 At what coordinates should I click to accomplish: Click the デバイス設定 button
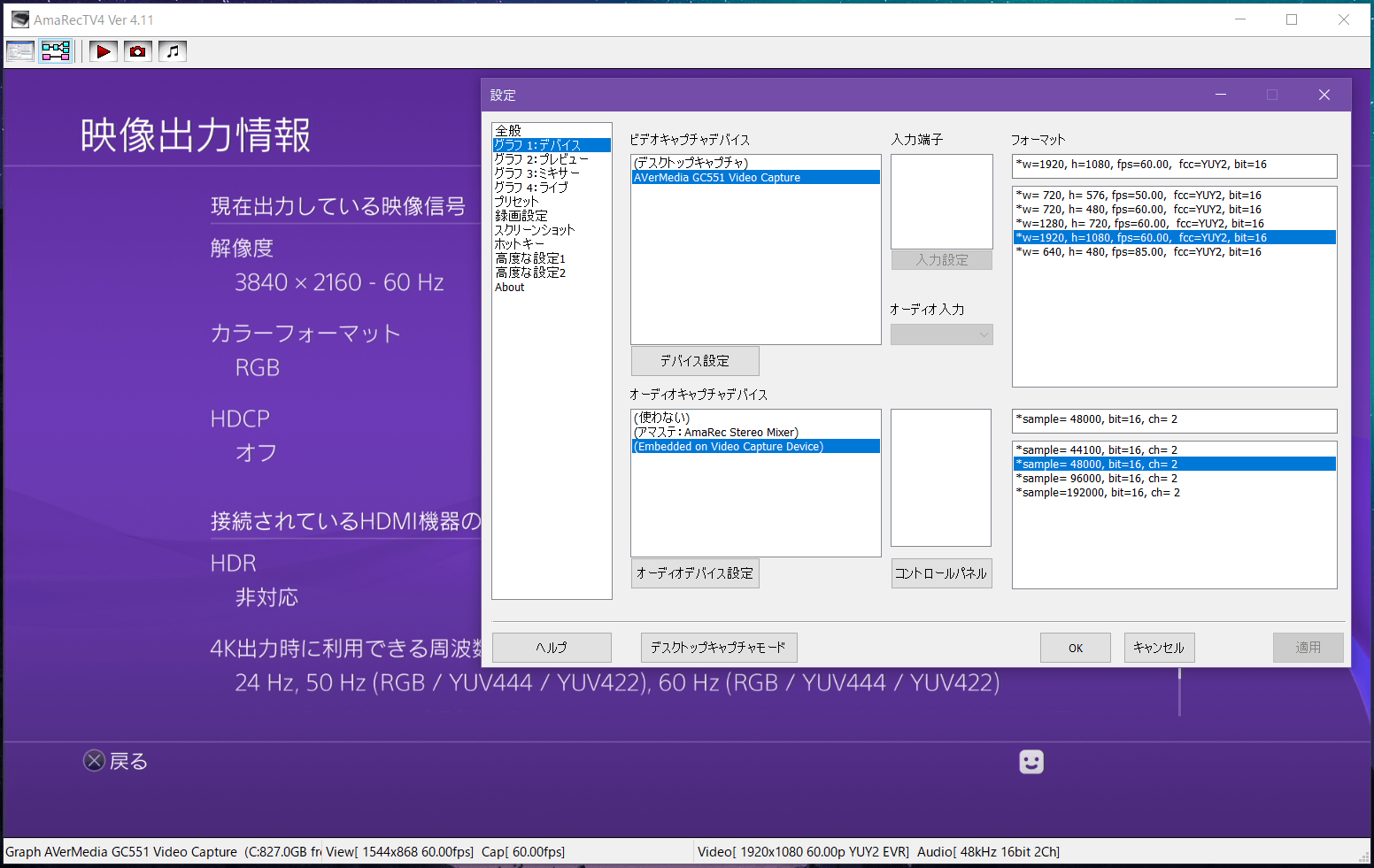695,361
